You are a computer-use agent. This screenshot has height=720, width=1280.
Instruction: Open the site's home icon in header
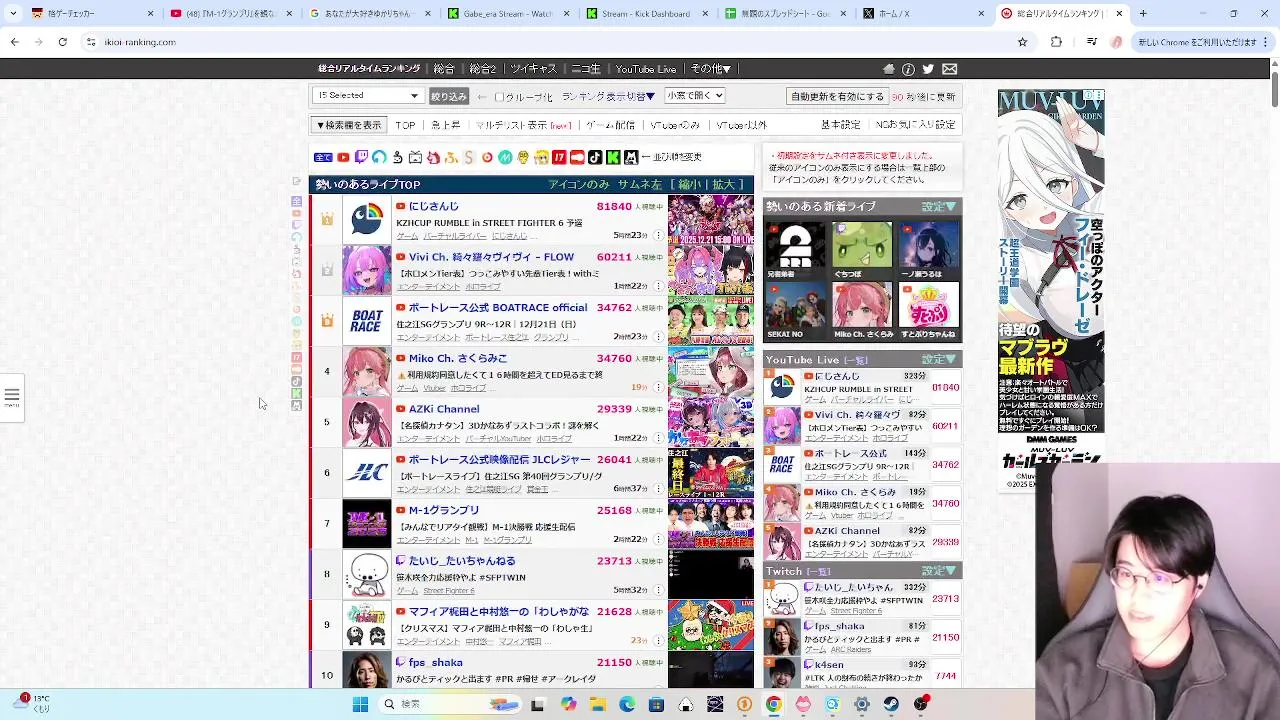point(888,69)
